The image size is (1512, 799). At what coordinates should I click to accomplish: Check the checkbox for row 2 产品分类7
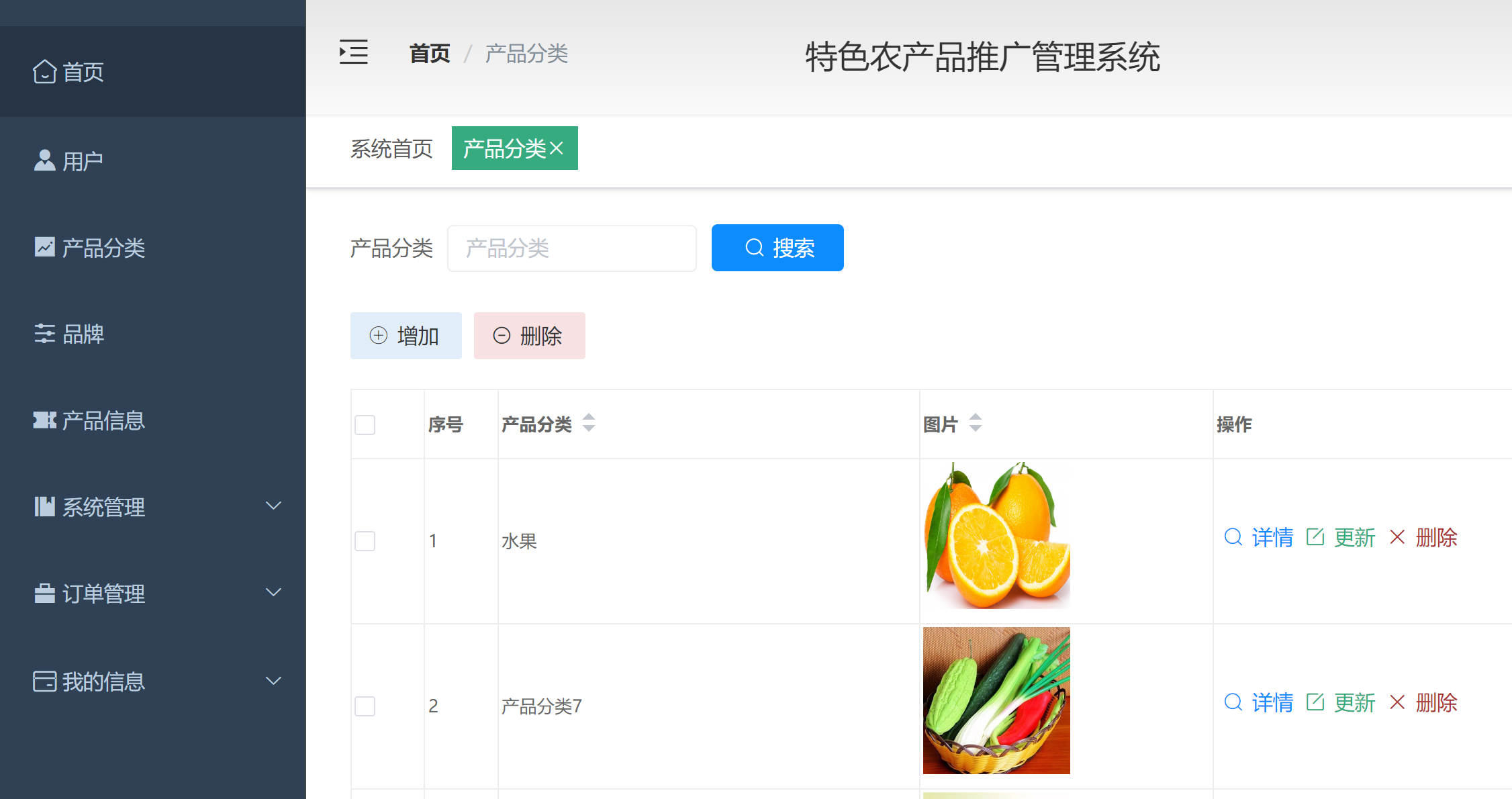pyautogui.click(x=365, y=706)
